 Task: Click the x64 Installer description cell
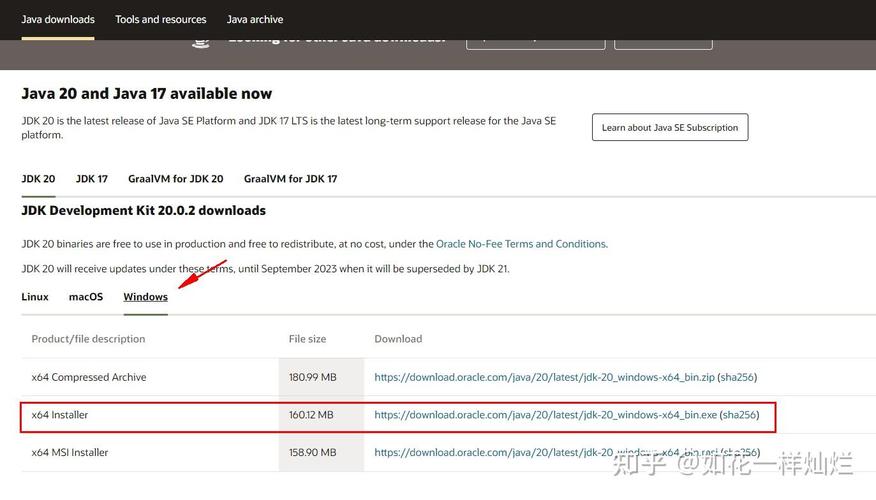click(59, 415)
